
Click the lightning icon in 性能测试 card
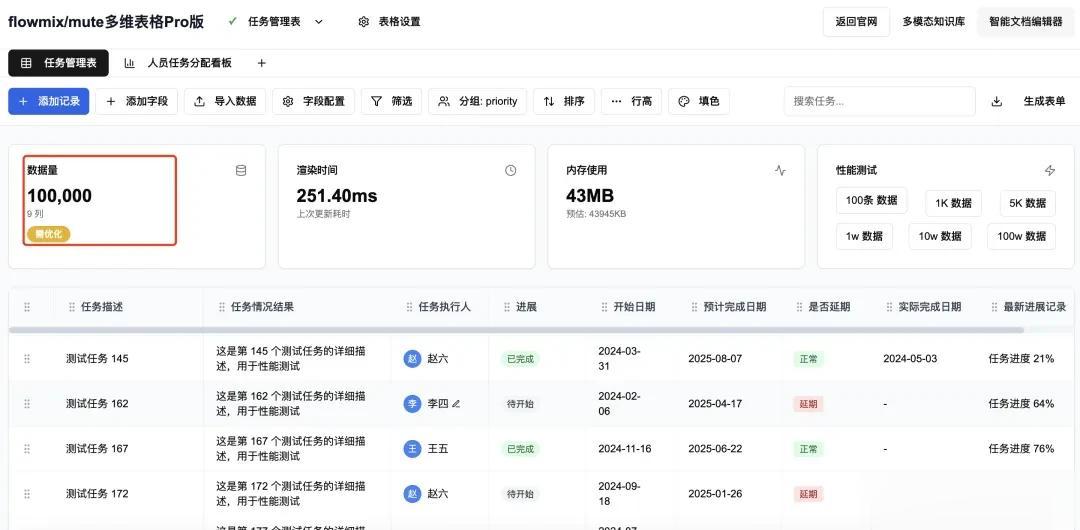(1050, 171)
